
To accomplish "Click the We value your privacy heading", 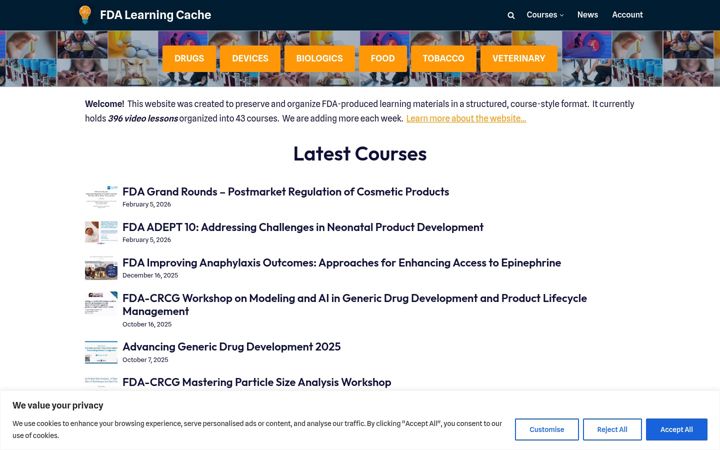I will point(58,405).
